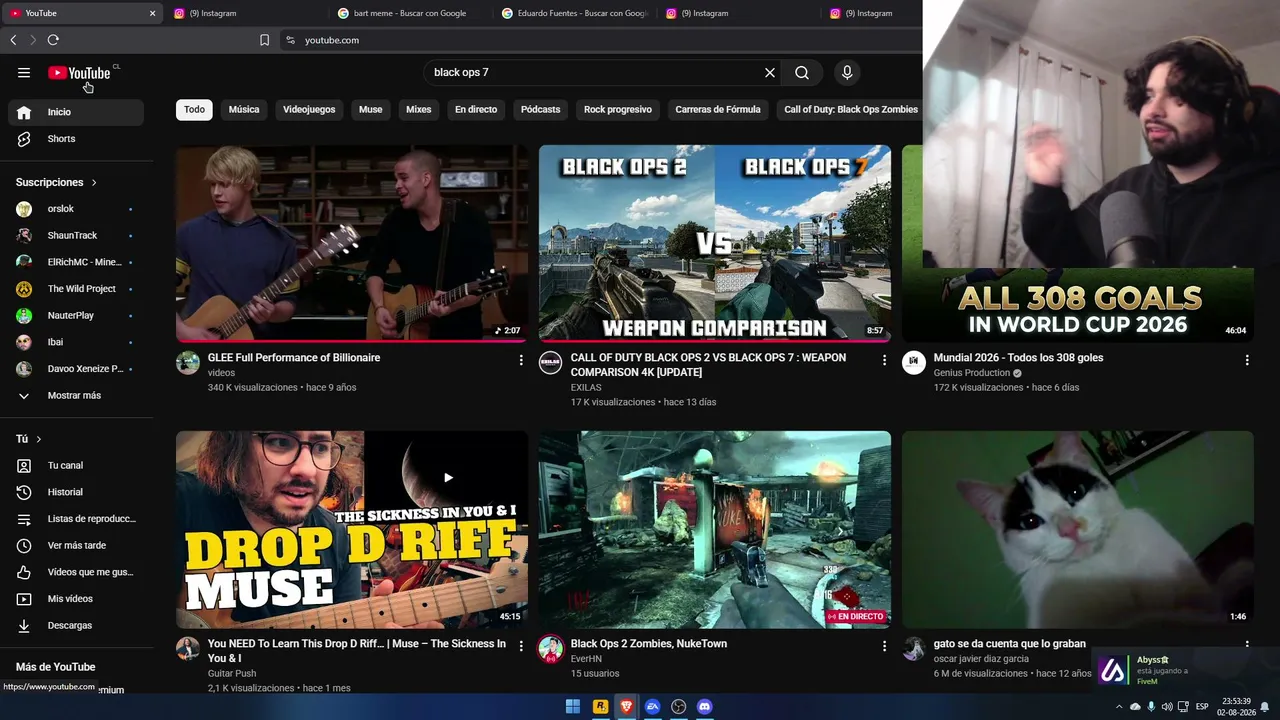Clear the search text with the X
The height and width of the screenshot is (720, 1280).
[x=770, y=72]
